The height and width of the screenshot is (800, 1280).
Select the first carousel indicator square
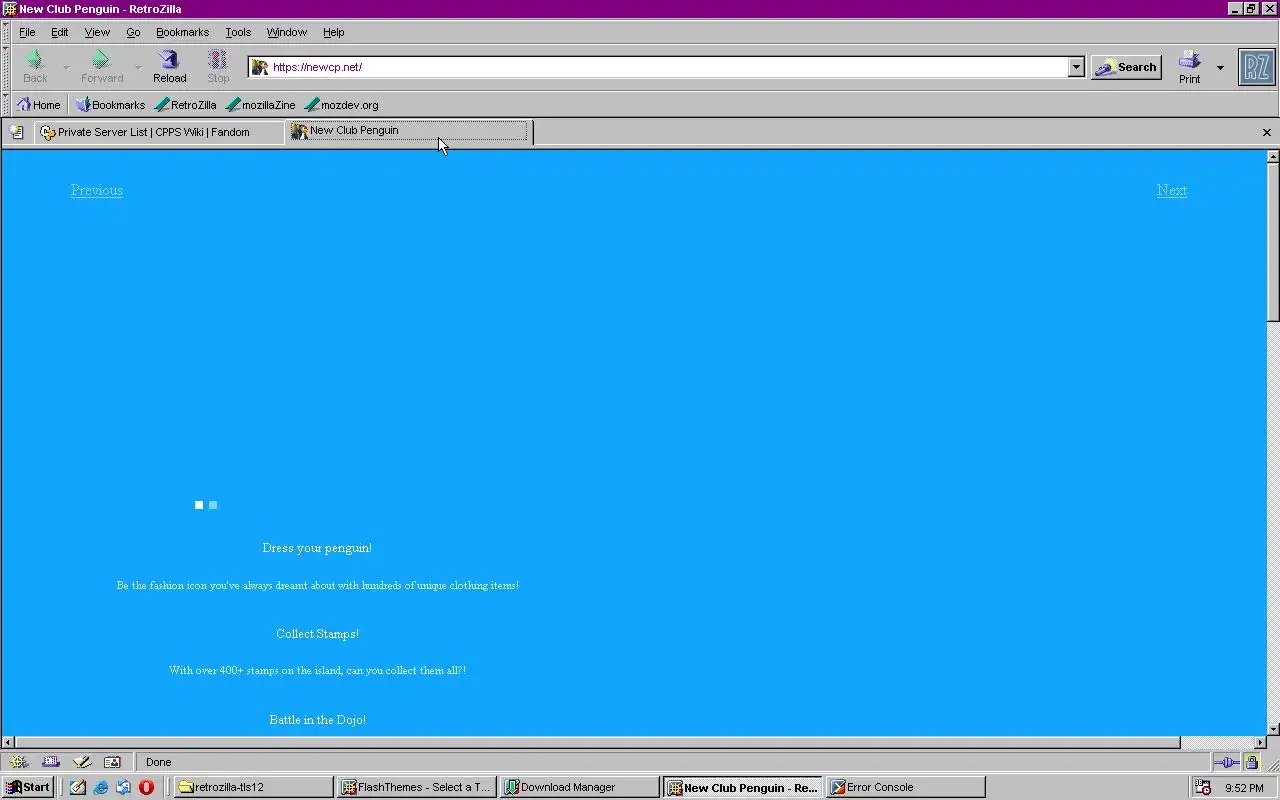tap(199, 505)
